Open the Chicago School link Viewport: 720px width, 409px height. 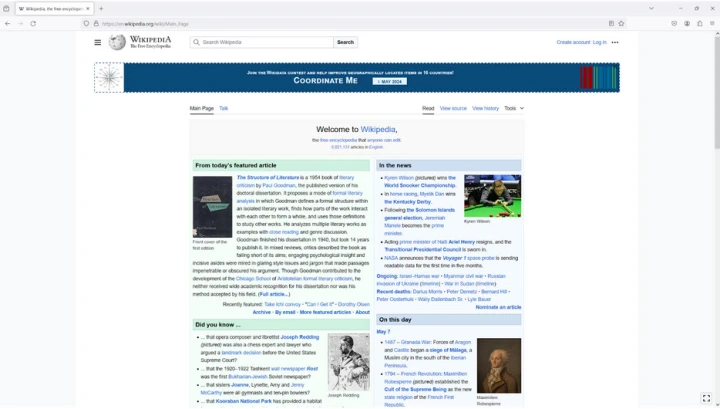click(x=253, y=279)
